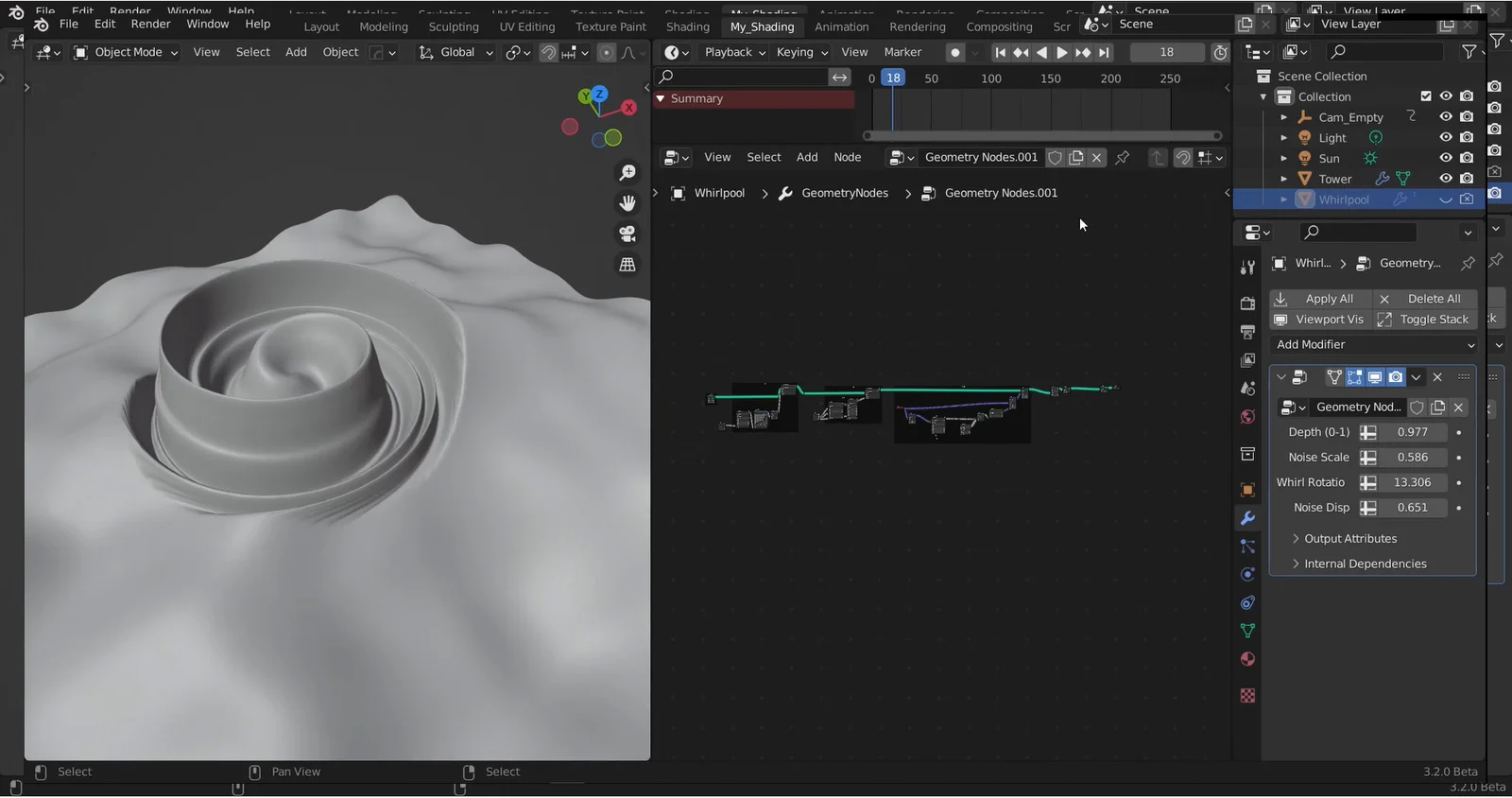Image resolution: width=1512 pixels, height=798 pixels.
Task: Click the parent node tree arrow icon
Action: point(1158,158)
